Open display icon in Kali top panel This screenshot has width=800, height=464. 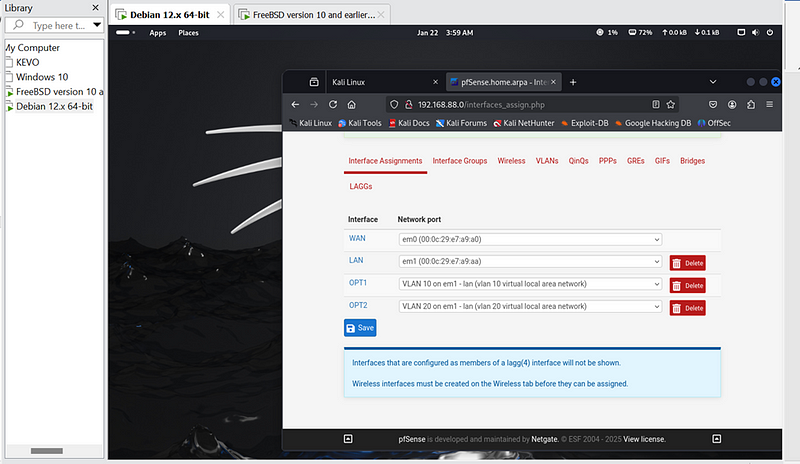[741, 33]
